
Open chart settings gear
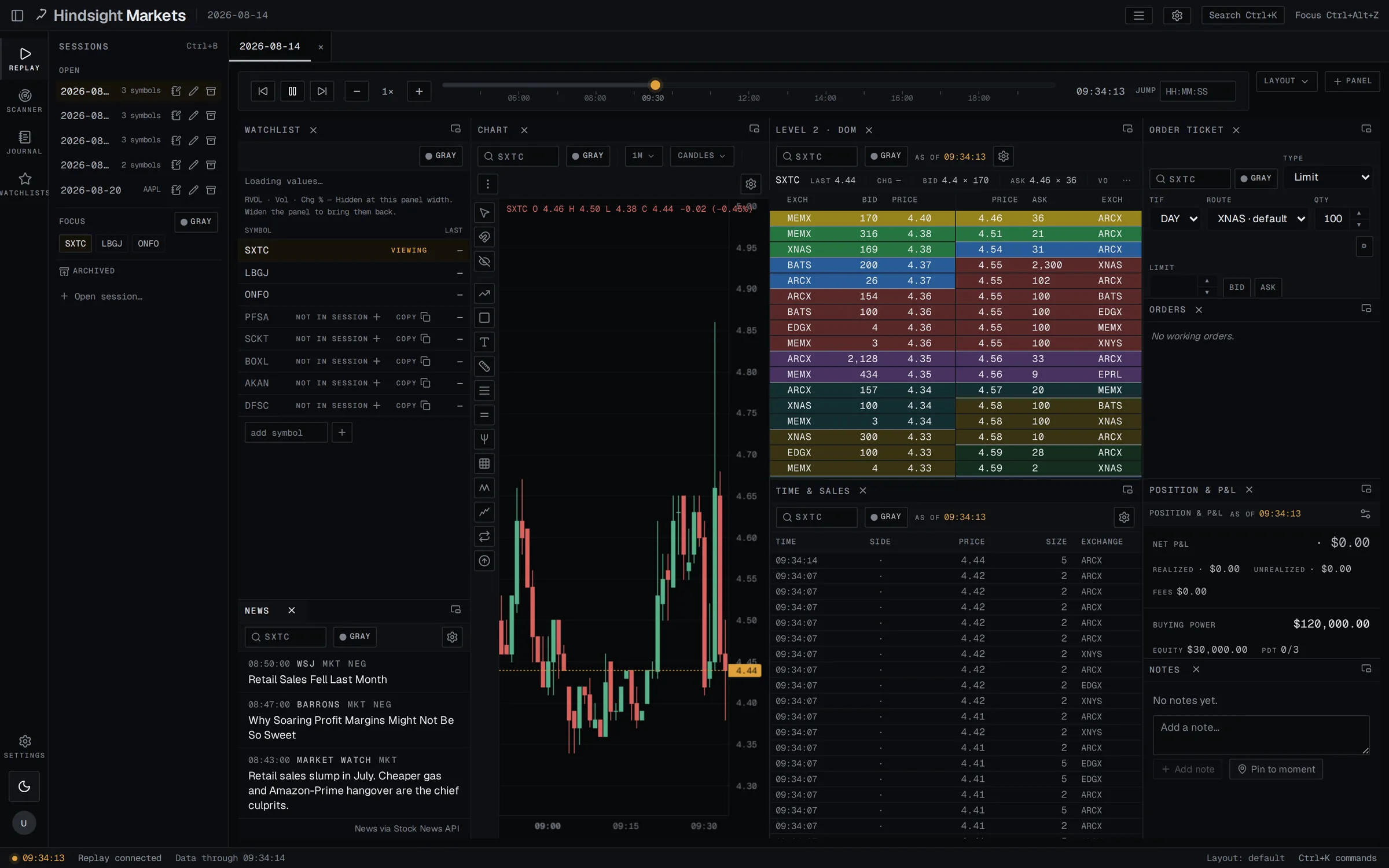coord(751,184)
